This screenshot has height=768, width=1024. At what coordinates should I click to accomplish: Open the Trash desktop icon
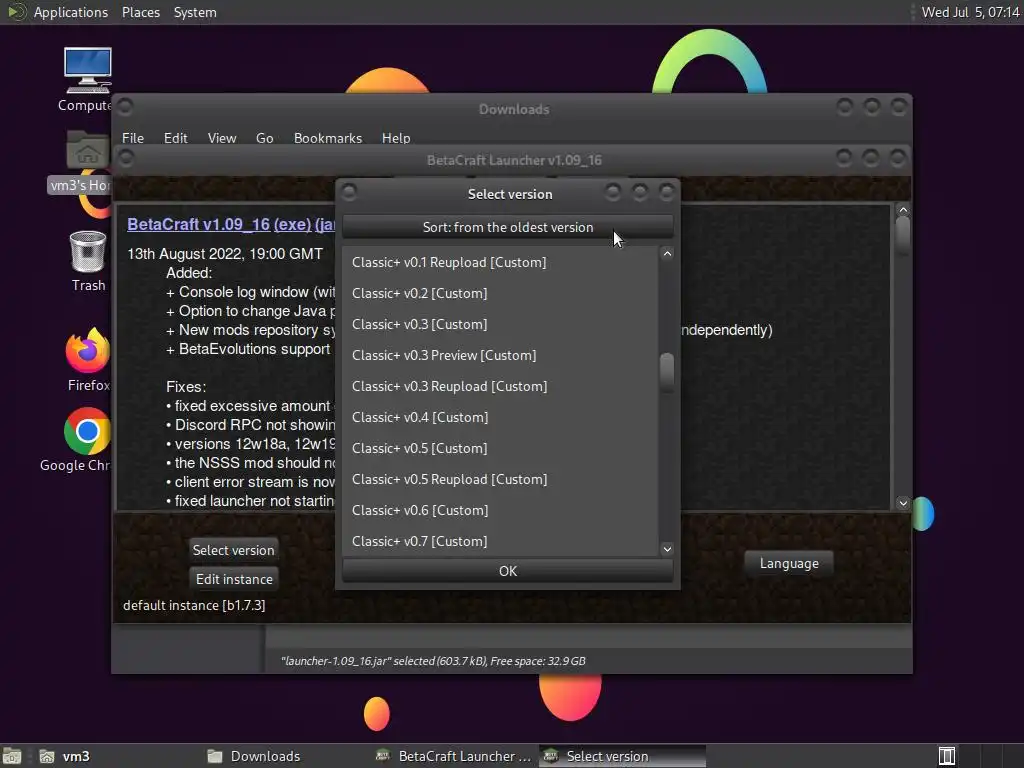88,251
